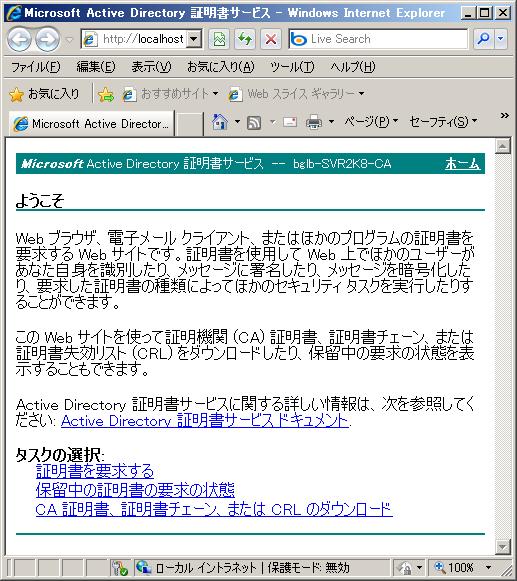Open the recent pages dropdown beside Forward

click(69, 39)
